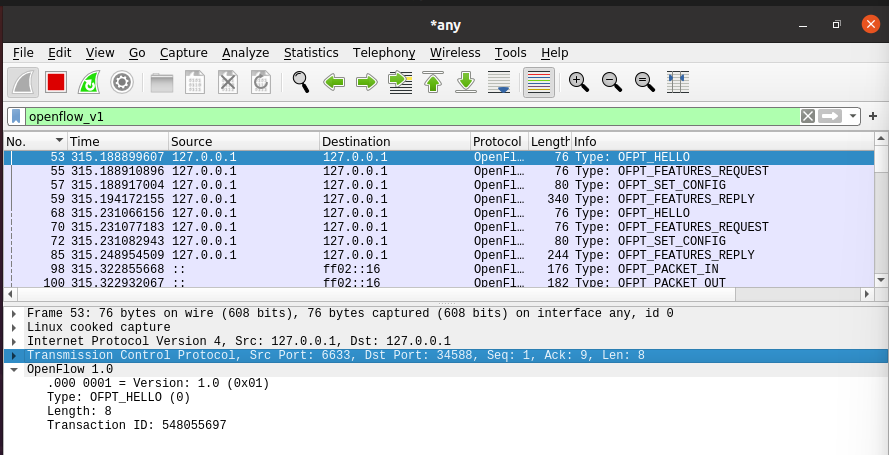Screen dimensions: 889x455
Task: Collapse the OpenFlow 1.0 tree row
Action: [x=14, y=369]
